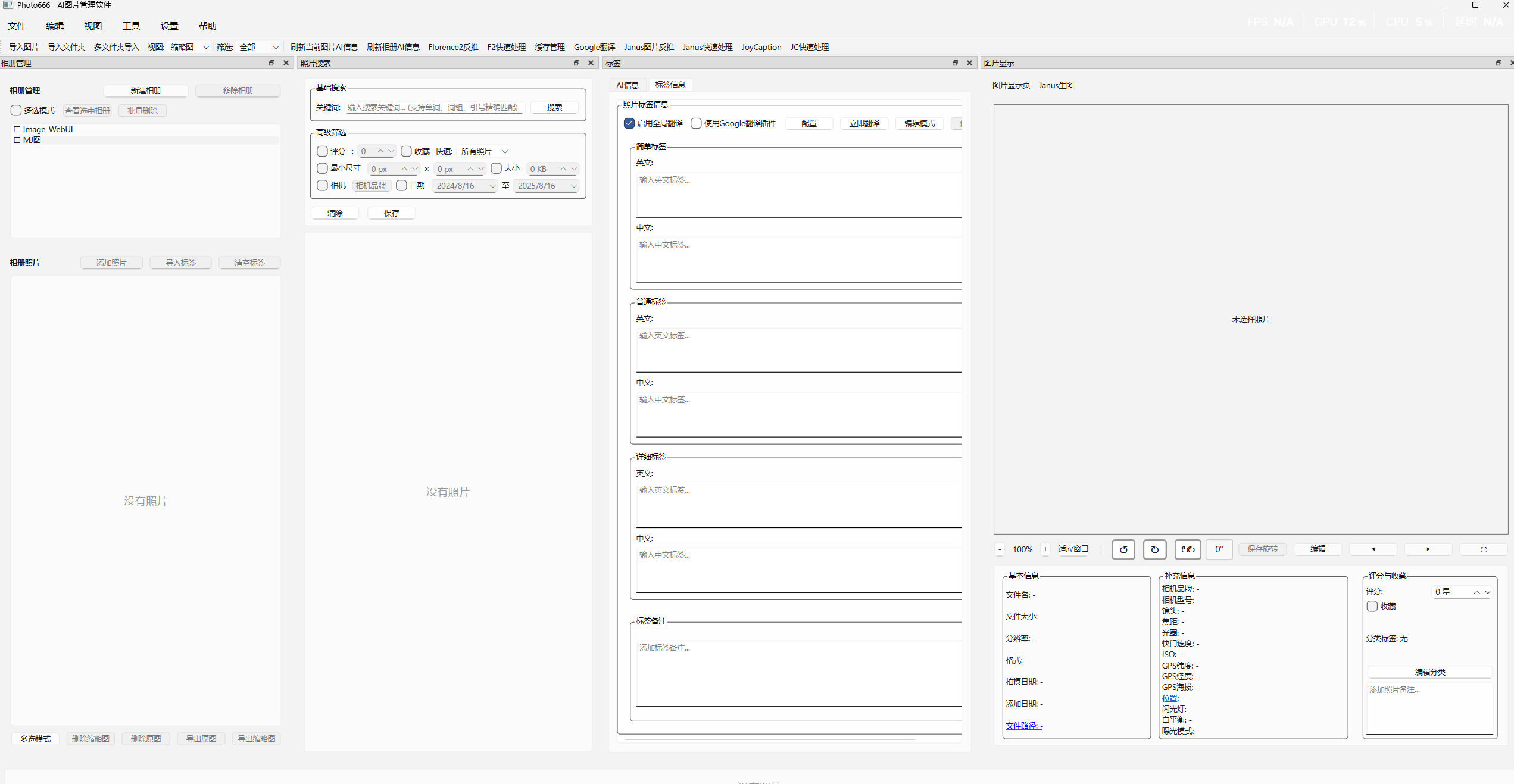Select the MJ图 album in the list
The image size is (1514, 784).
coord(32,140)
